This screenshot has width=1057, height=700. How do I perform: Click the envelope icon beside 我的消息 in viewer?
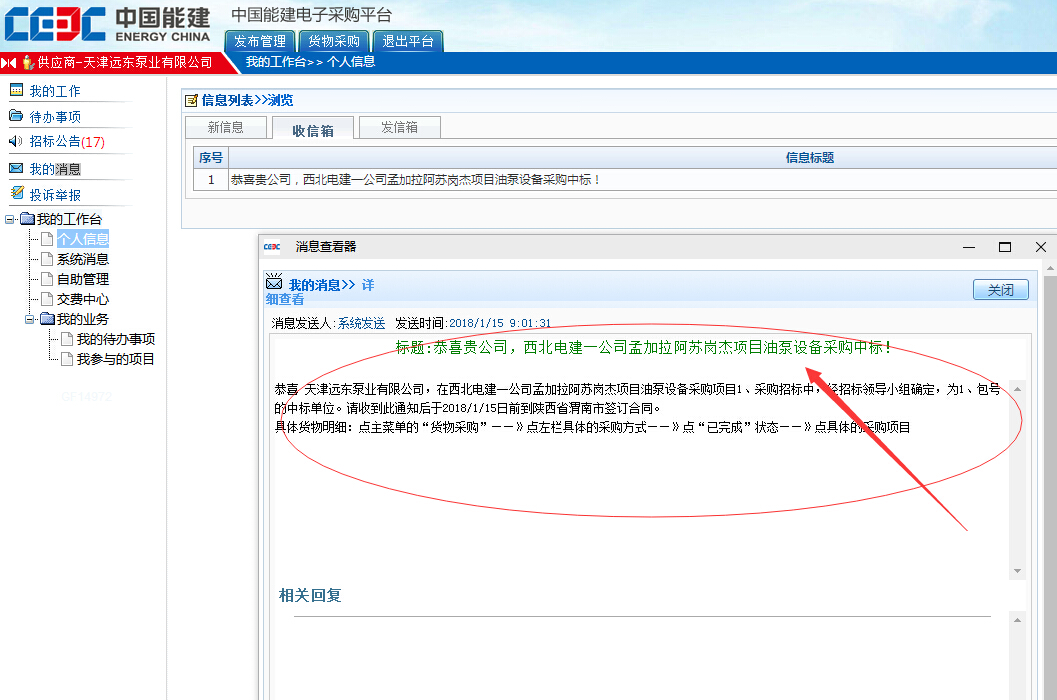274,283
